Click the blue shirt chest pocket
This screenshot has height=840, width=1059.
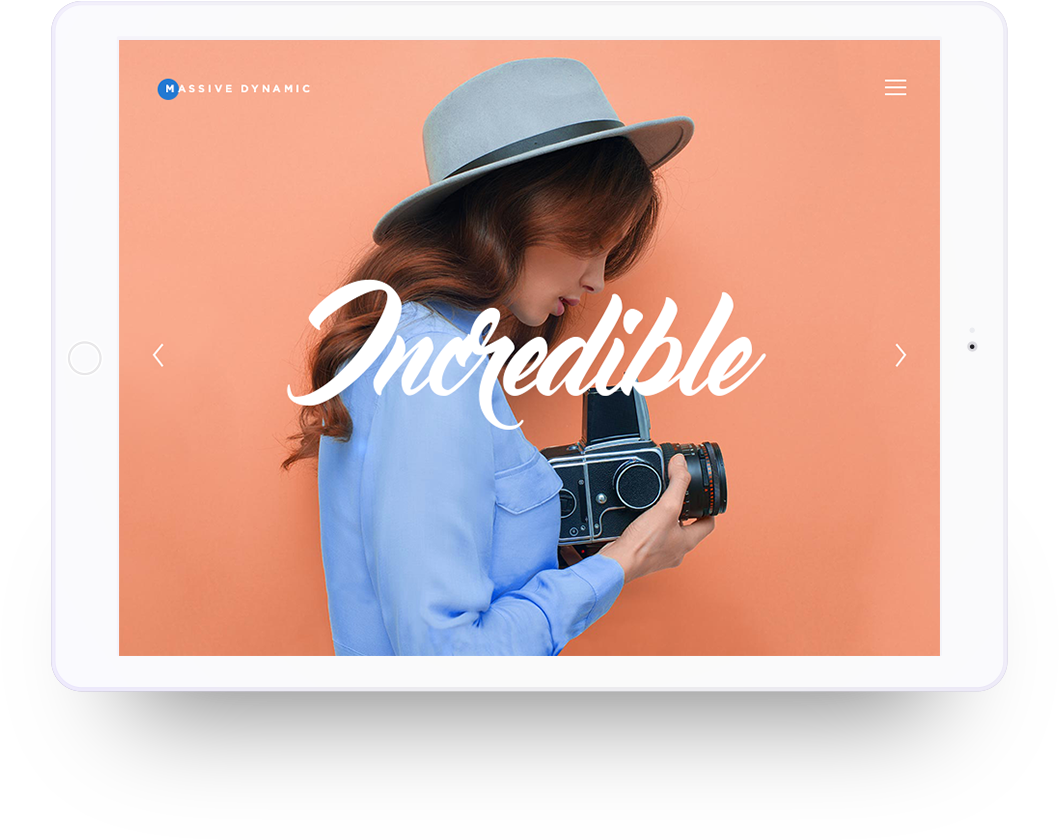(x=527, y=485)
